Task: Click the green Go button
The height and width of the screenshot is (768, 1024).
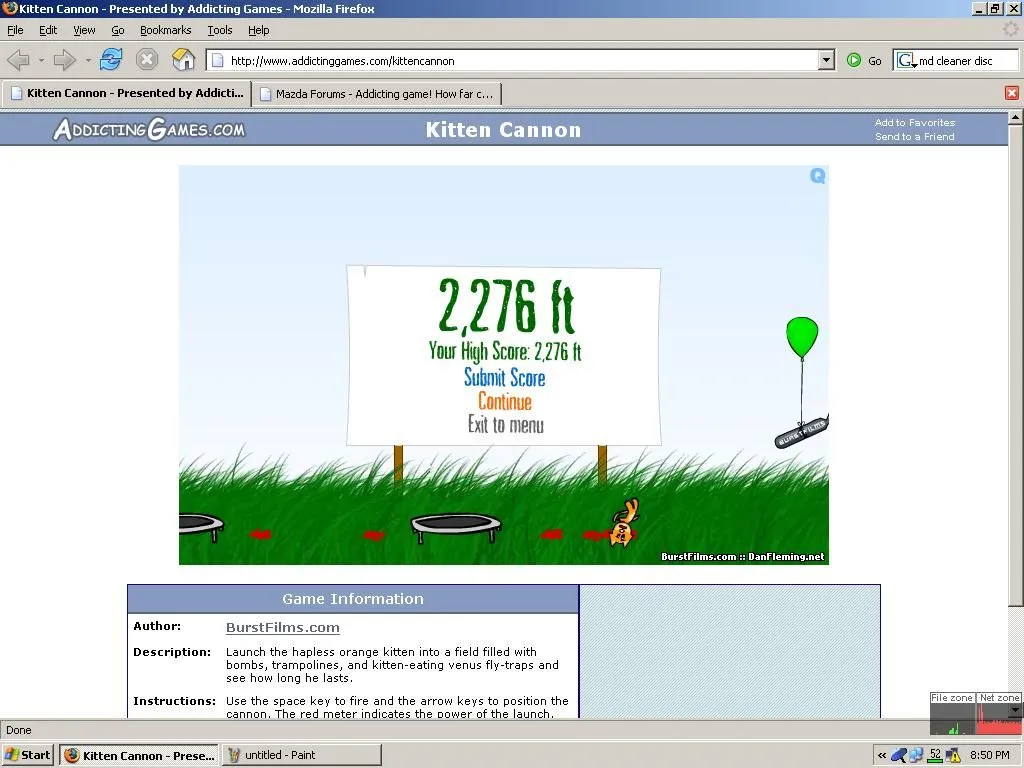Action: click(x=864, y=61)
